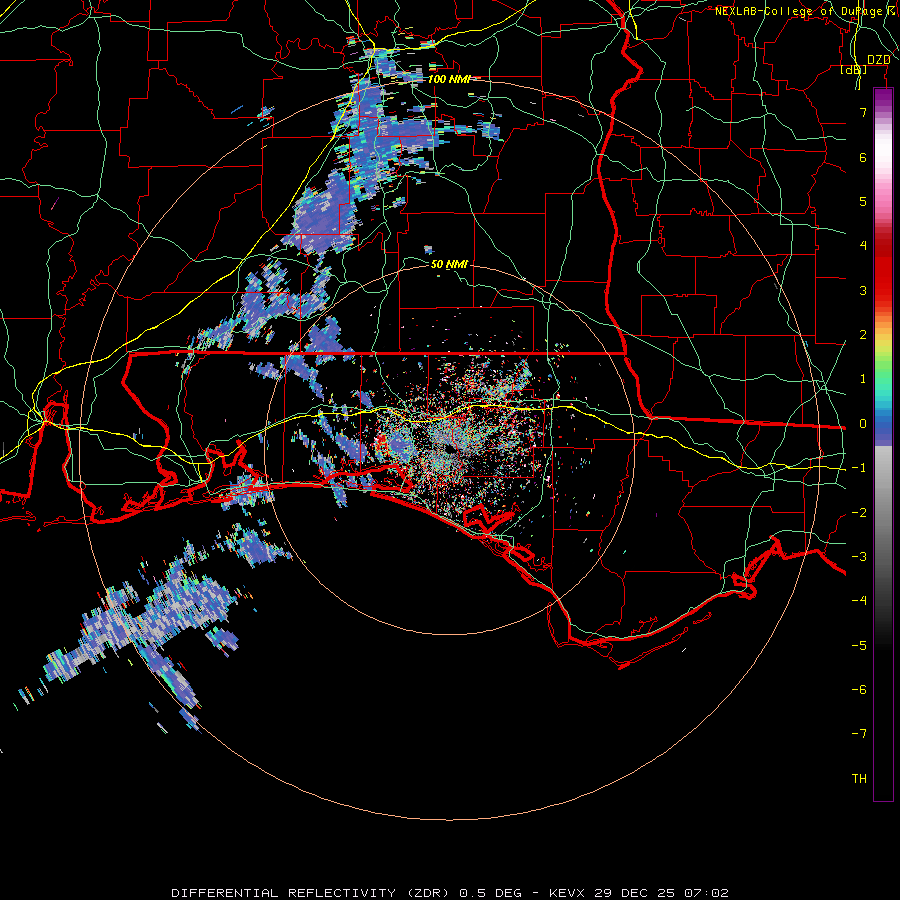Click the -1 value on color scale
The image size is (900, 900).
[859, 468]
